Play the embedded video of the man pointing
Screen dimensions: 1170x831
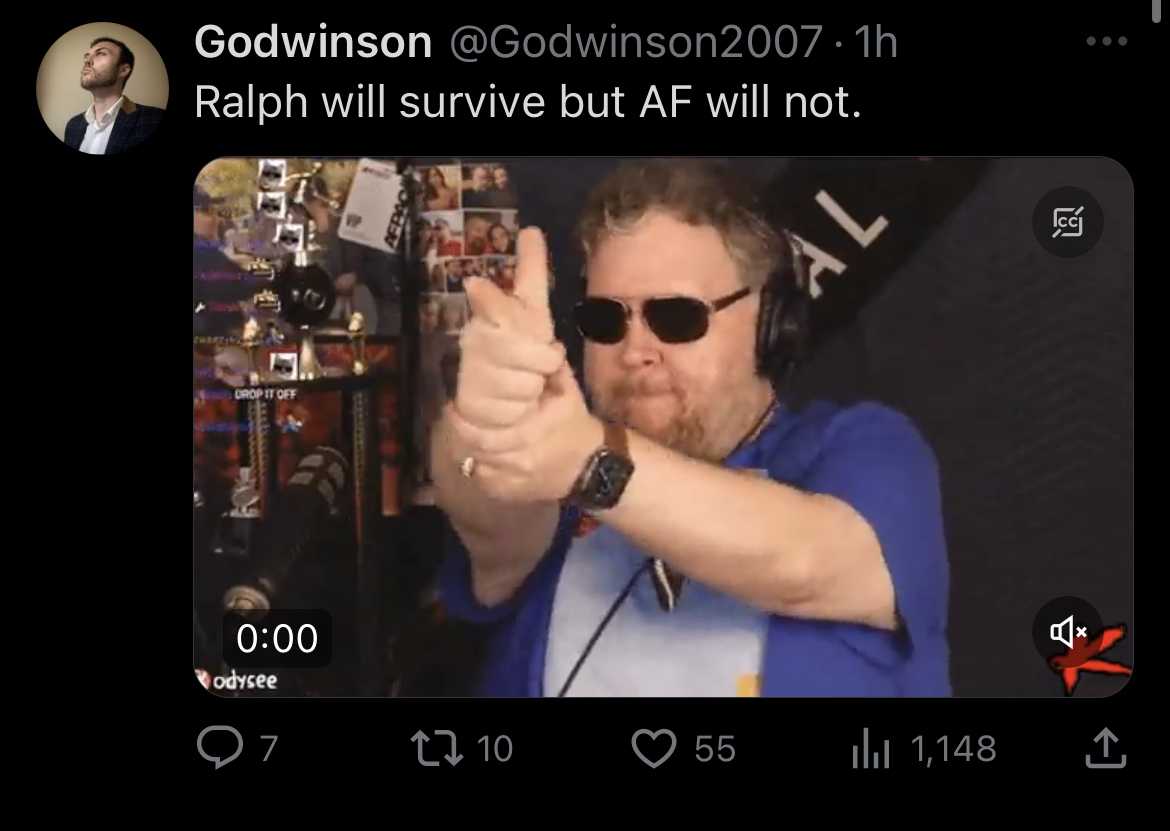(x=663, y=427)
